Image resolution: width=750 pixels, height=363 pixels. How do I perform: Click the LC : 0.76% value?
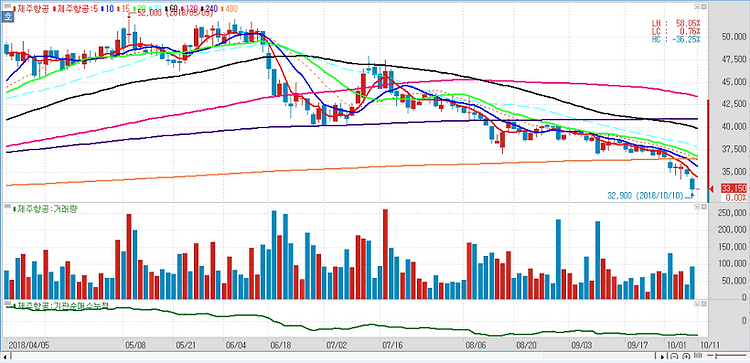click(x=676, y=31)
